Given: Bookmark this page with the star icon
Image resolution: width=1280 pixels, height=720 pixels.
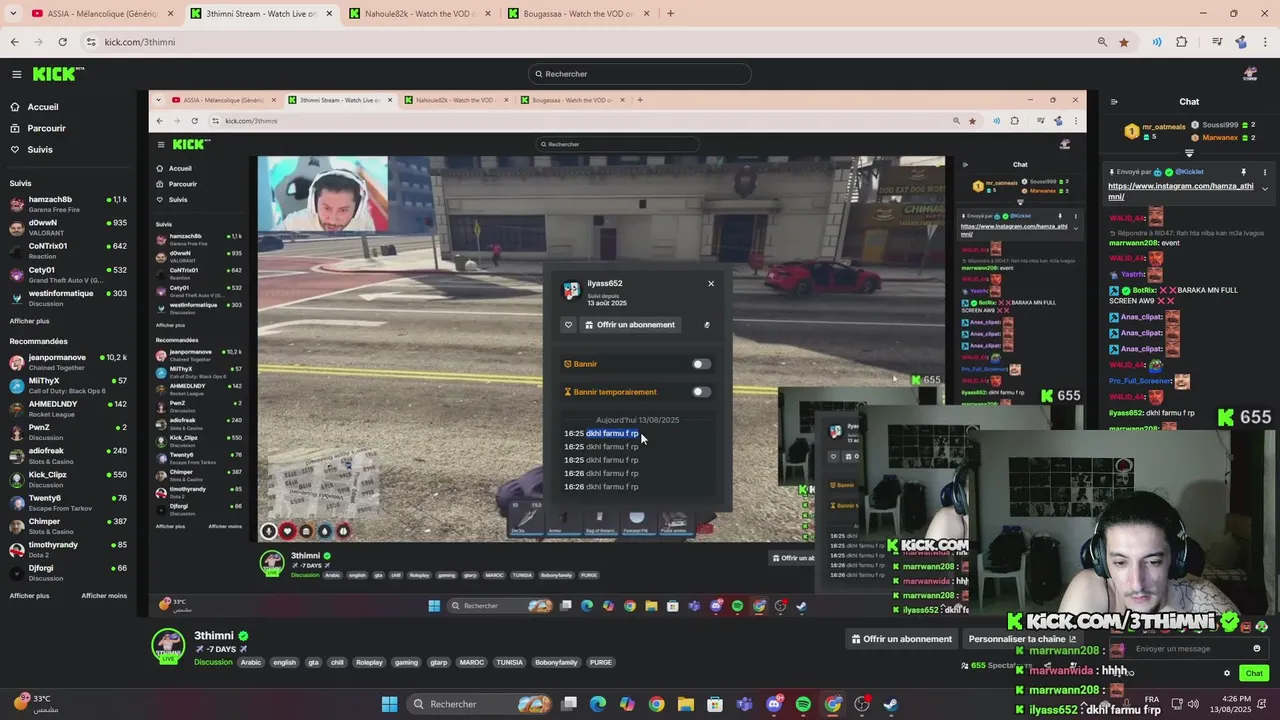Looking at the screenshot, I should [x=1124, y=42].
